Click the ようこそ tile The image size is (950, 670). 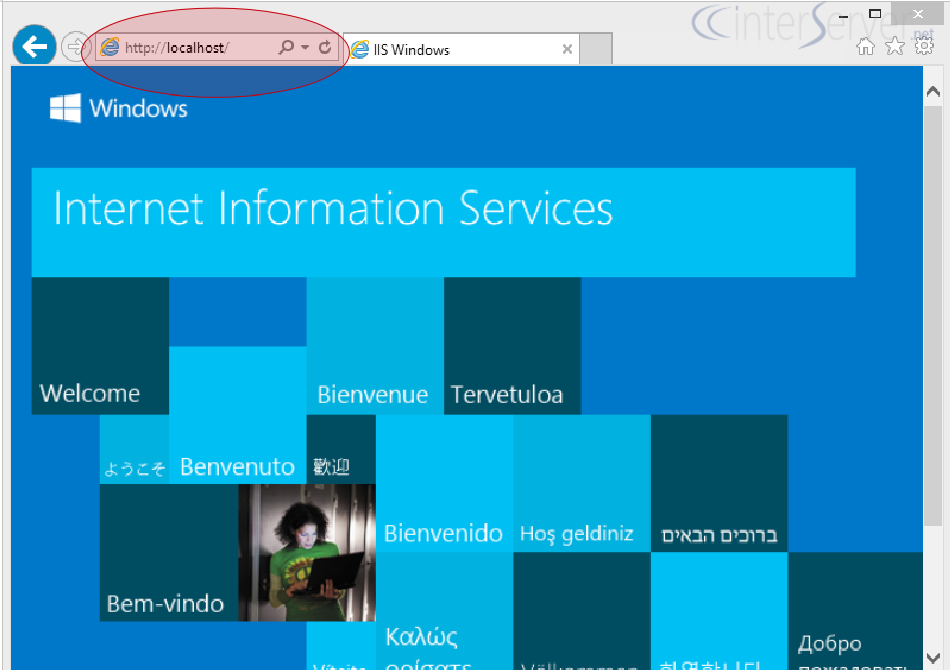pos(135,449)
